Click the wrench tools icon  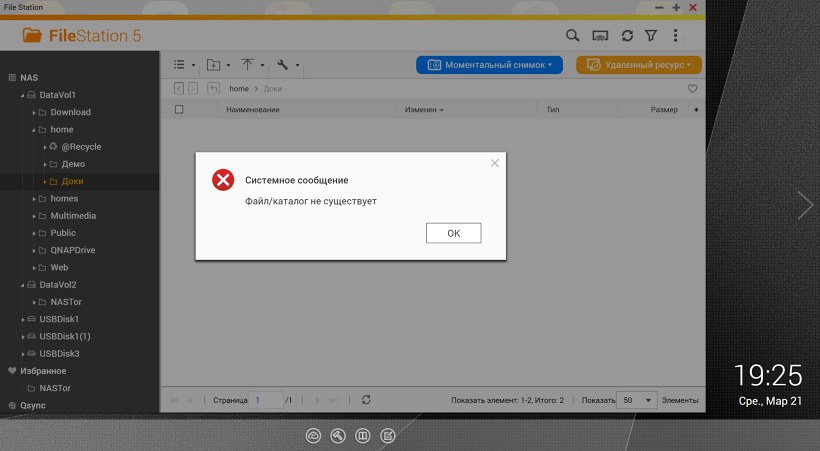pyautogui.click(x=283, y=65)
